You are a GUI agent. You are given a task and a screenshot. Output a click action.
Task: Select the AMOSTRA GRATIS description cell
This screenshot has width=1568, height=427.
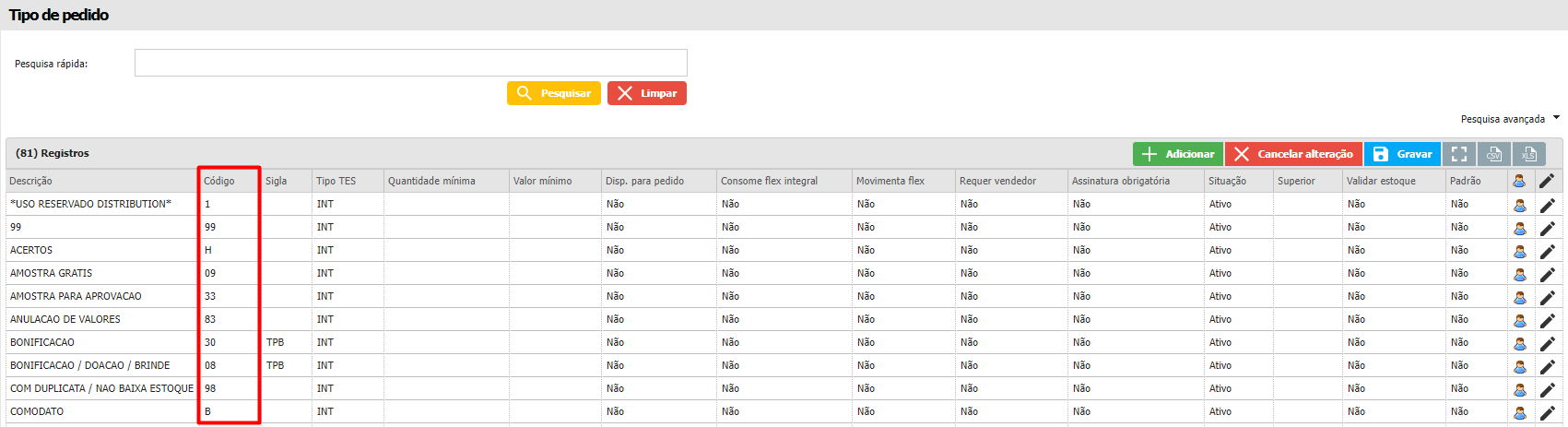[x=51, y=273]
